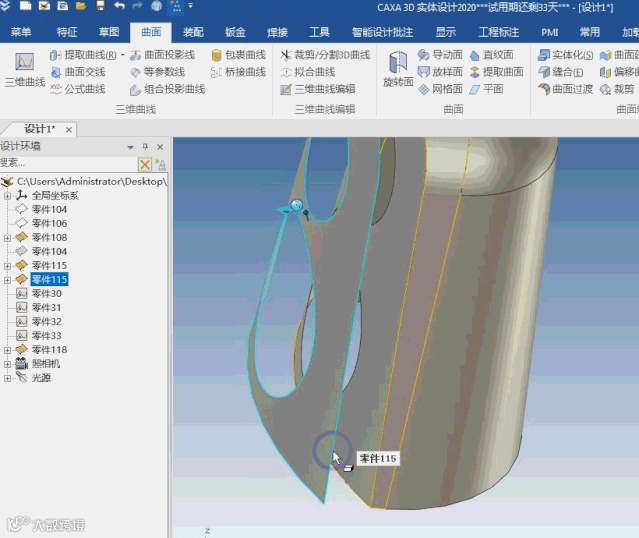Select the root file path tree node

(91, 181)
